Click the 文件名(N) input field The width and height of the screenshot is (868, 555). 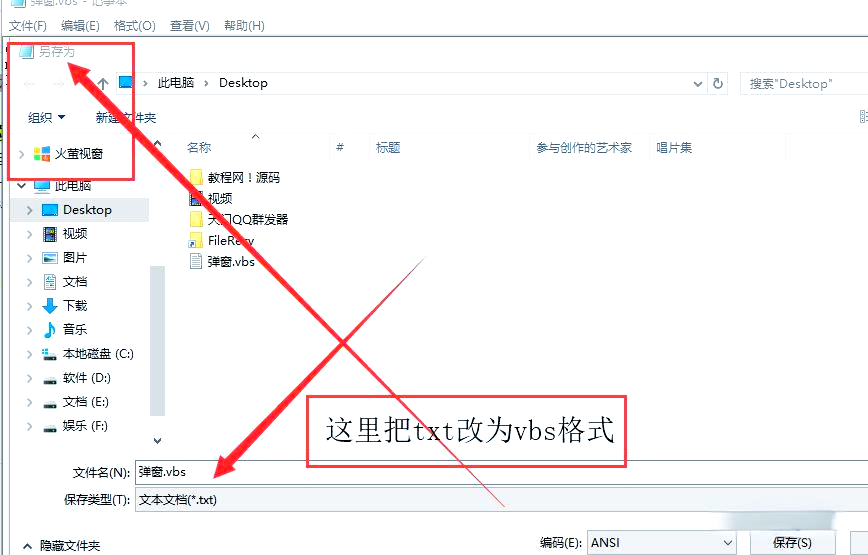coord(502,472)
